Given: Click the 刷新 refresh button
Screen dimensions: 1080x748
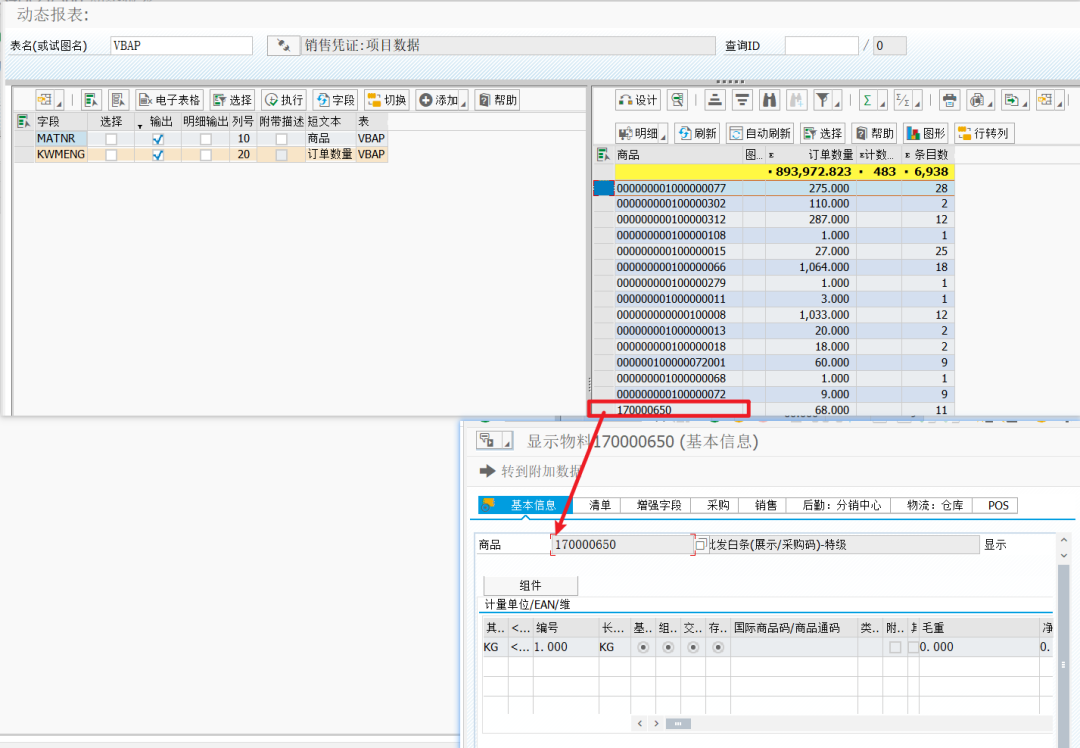Looking at the screenshot, I should pos(697,133).
